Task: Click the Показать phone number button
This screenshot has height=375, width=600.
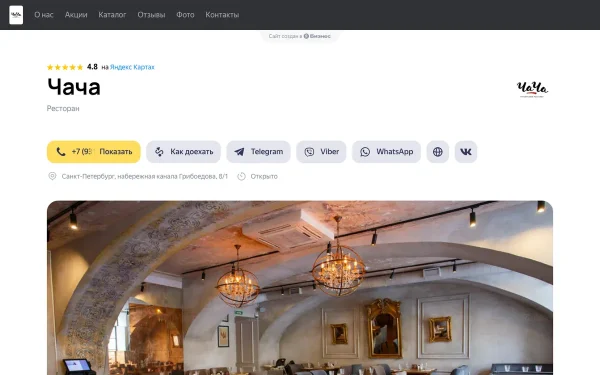Action: [x=94, y=152]
